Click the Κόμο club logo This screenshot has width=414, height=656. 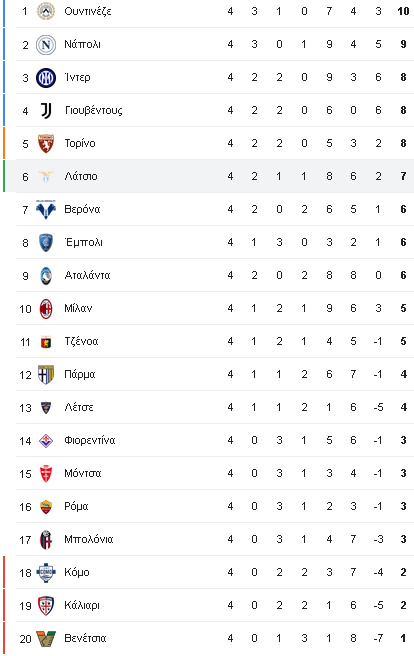tap(46, 572)
